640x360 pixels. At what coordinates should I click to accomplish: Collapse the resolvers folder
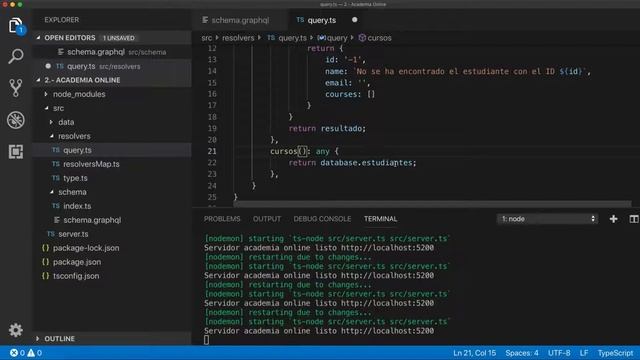click(x=52, y=136)
